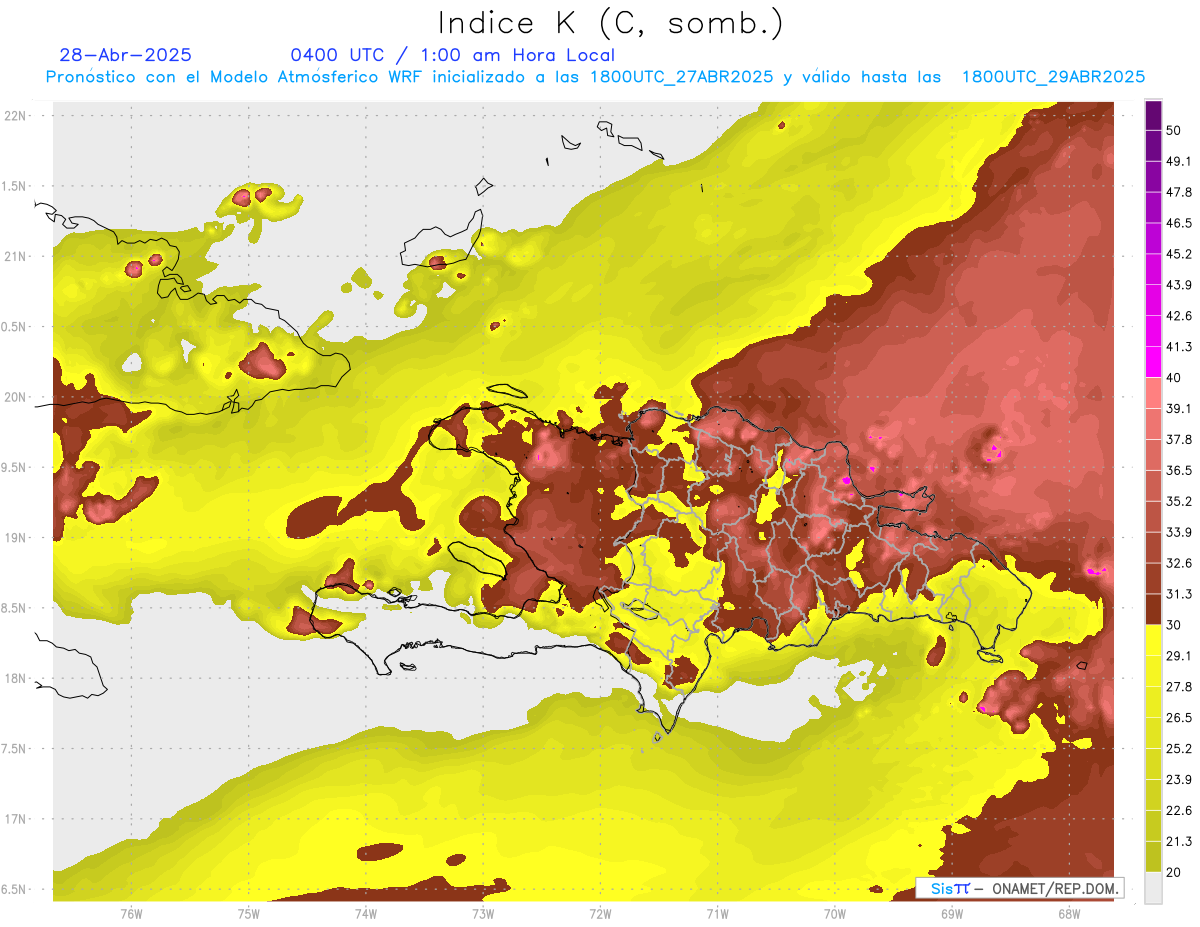Viewport: 1200px width, 927px height.
Task: Click the colorbar value 42.6
Action: click(x=1178, y=316)
